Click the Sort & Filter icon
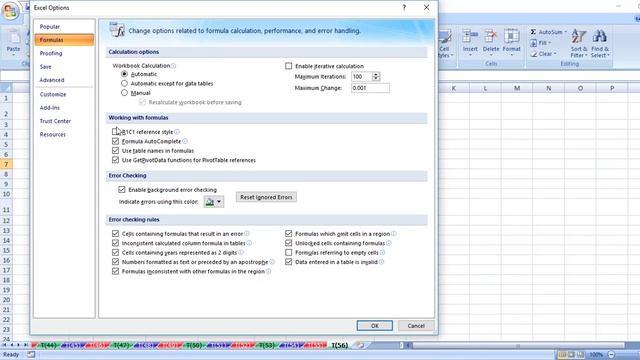 579,37
